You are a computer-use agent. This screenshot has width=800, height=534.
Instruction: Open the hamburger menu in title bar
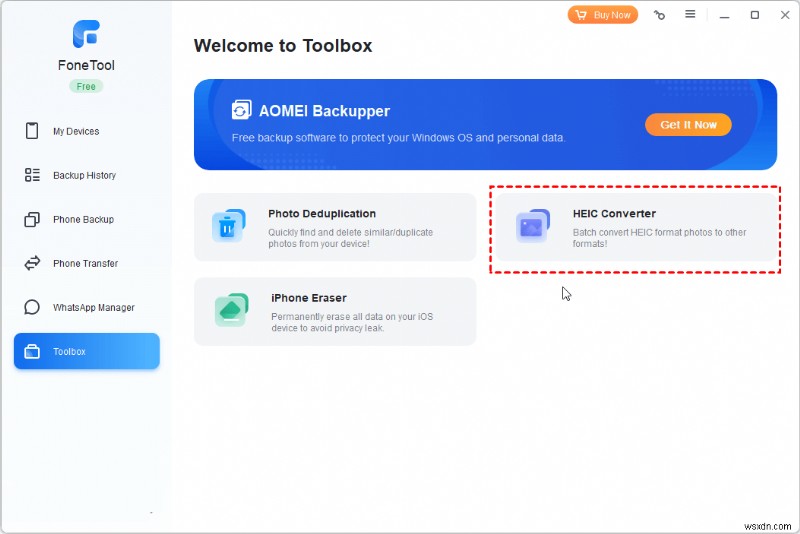[690, 14]
